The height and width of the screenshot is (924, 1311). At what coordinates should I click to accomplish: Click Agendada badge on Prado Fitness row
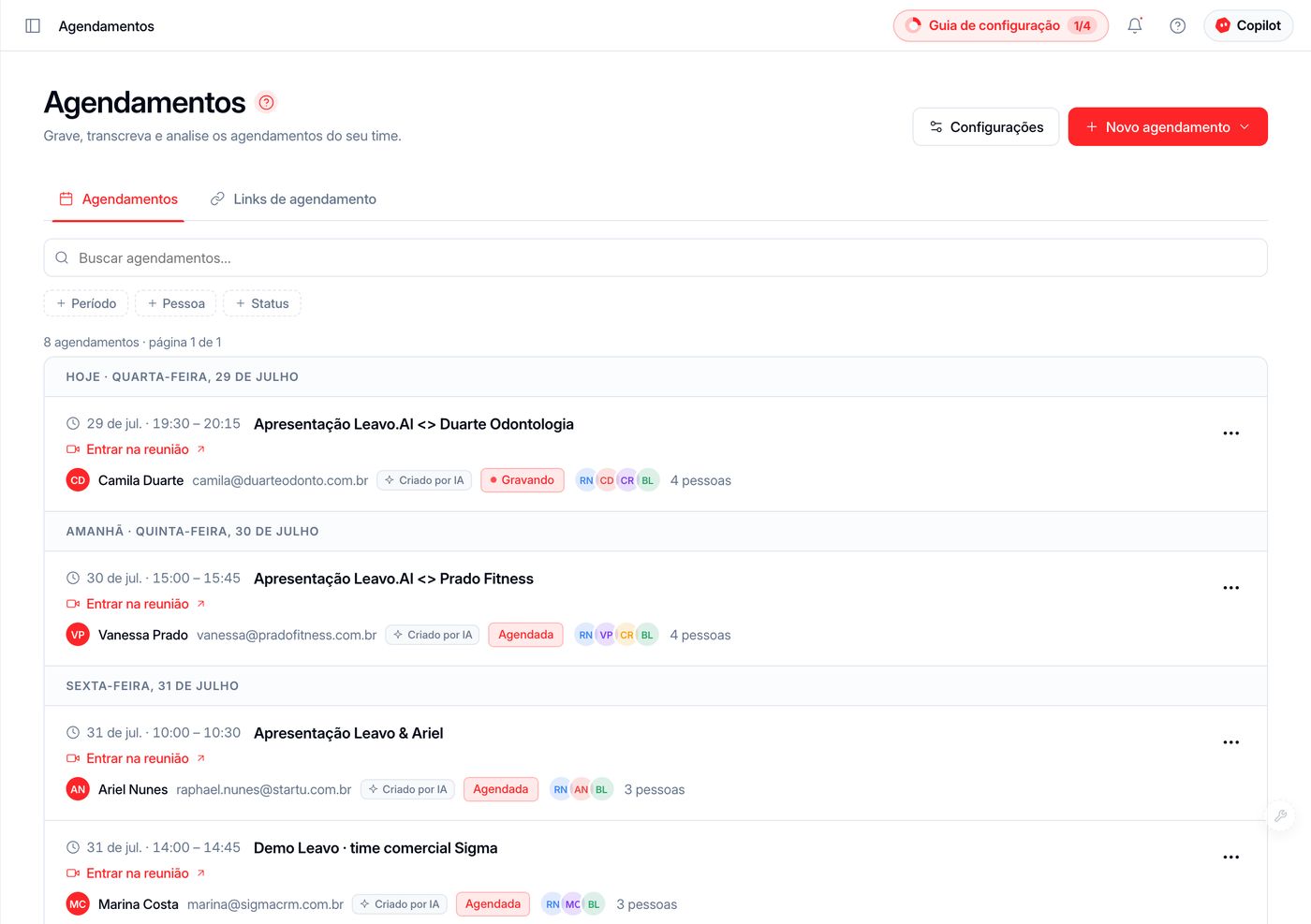coord(526,635)
